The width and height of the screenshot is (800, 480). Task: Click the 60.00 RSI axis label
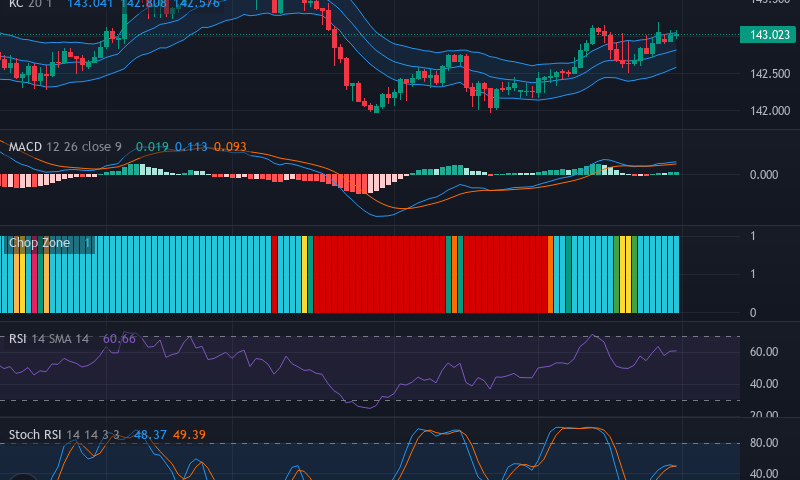click(764, 352)
